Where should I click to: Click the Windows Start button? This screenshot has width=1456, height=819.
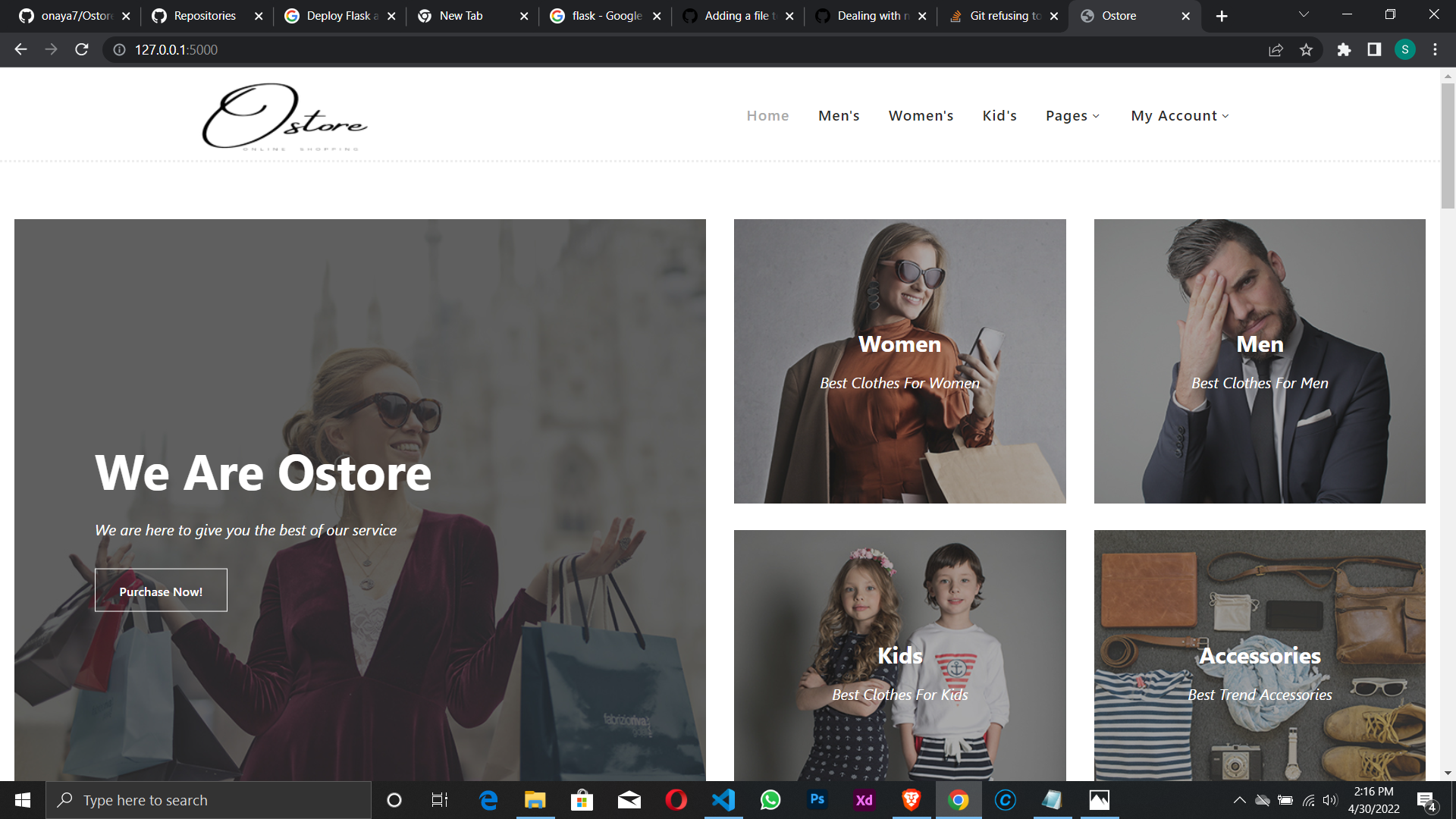[x=23, y=800]
